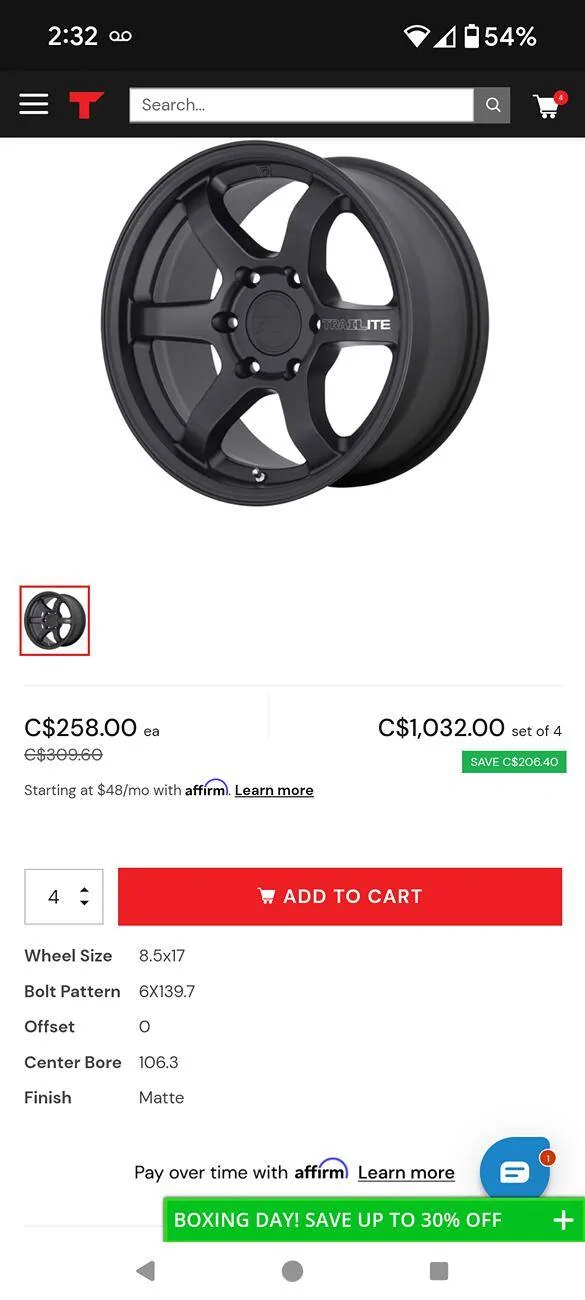Increase quantity with the up arrow

84,886
